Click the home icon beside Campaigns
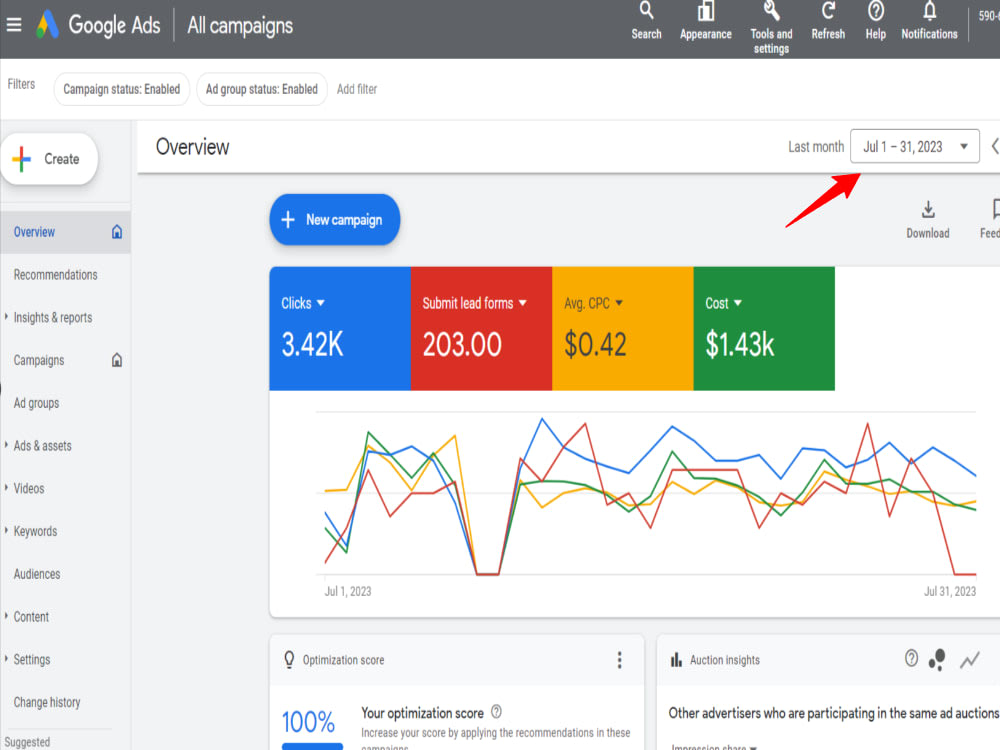Image resolution: width=1000 pixels, height=750 pixels. point(117,360)
